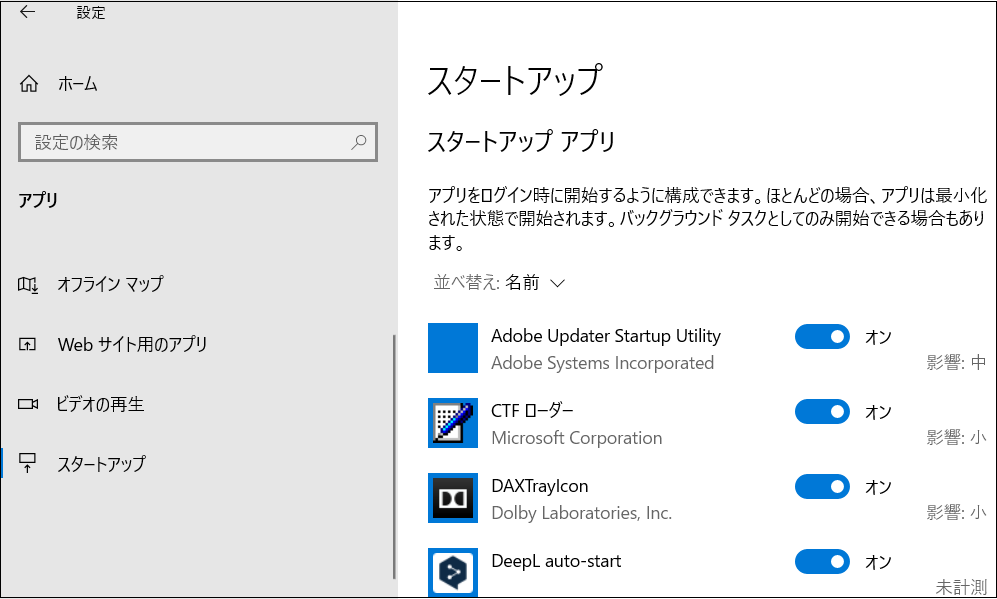This screenshot has width=997, height=599.
Task: Switch off the DAXTrayIcon startup toggle
Action: coord(822,487)
